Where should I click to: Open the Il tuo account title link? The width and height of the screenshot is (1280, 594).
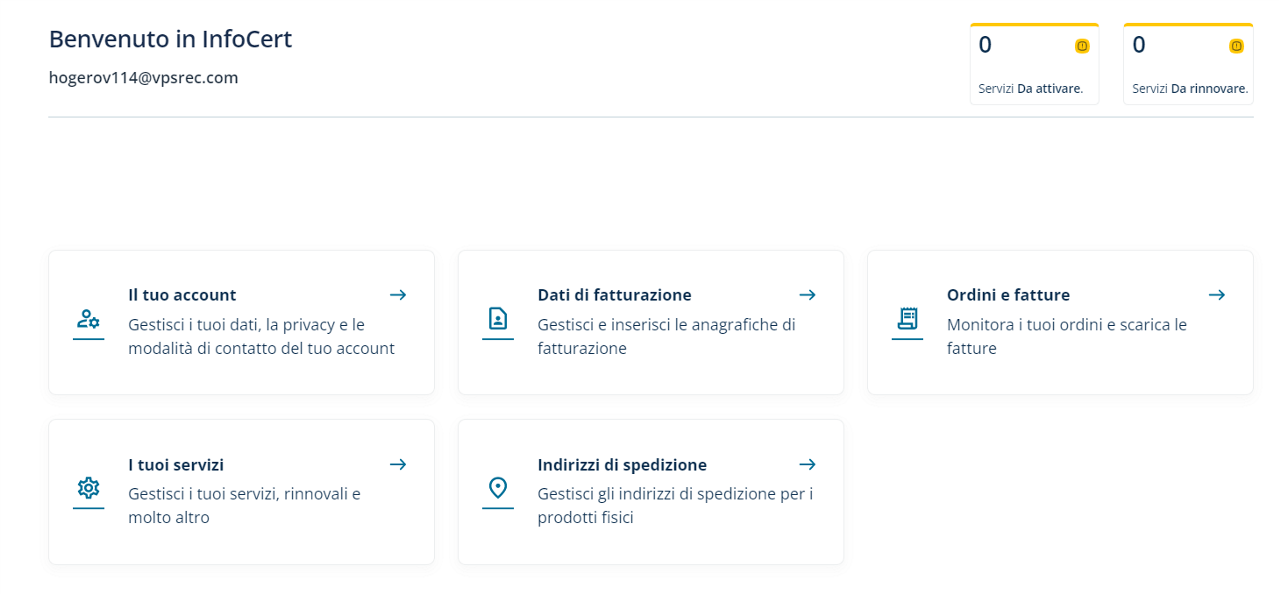(x=182, y=295)
